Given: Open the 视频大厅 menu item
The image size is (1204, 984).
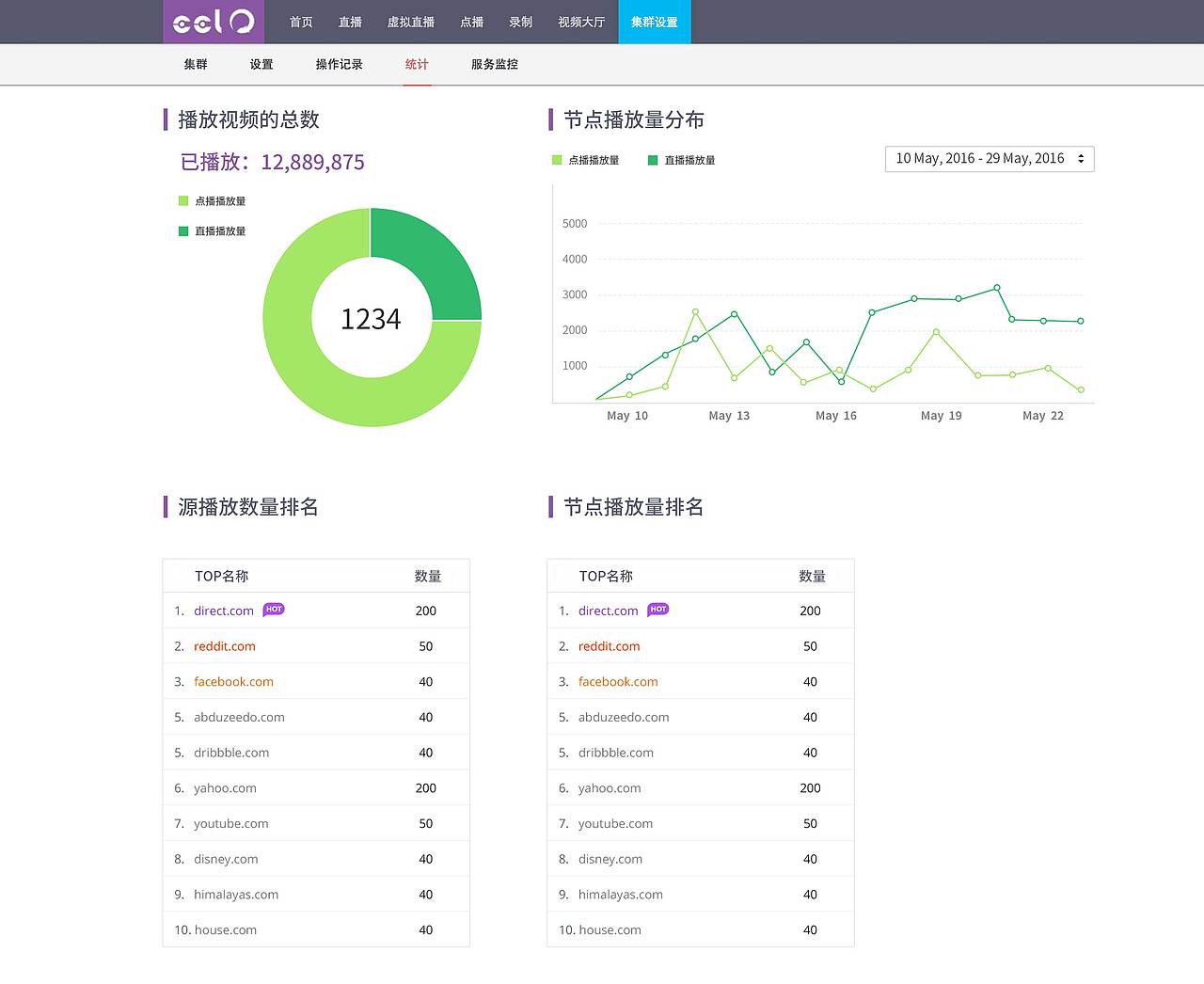Looking at the screenshot, I should click(581, 21).
